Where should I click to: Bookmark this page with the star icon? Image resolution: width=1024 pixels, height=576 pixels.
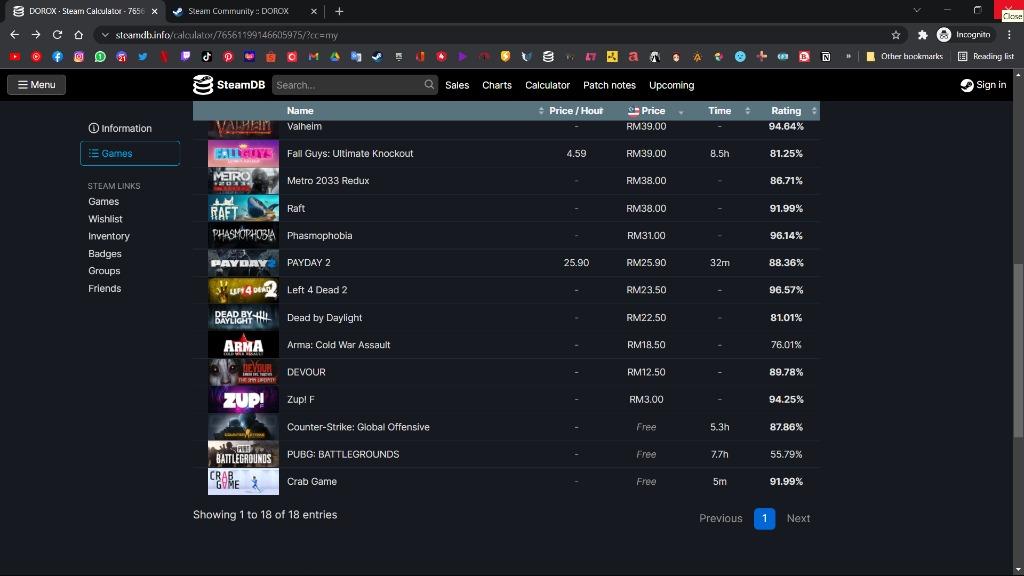click(x=895, y=35)
